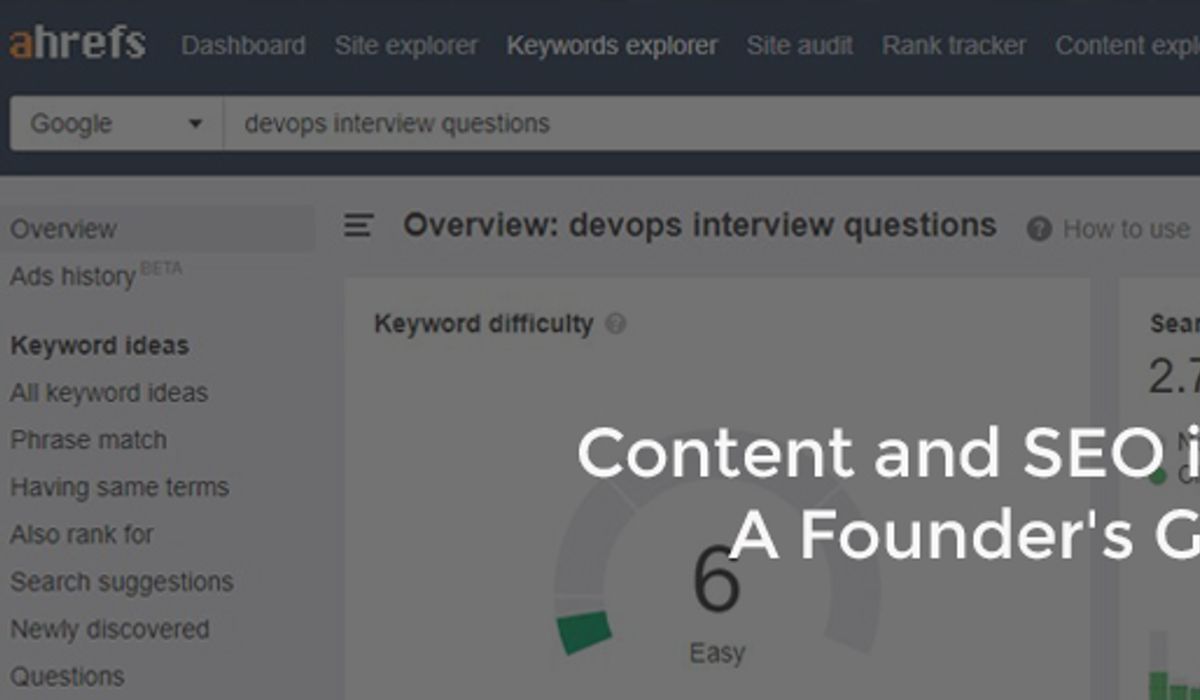View the Phrase match report
The width and height of the screenshot is (1200, 700).
[x=88, y=440]
